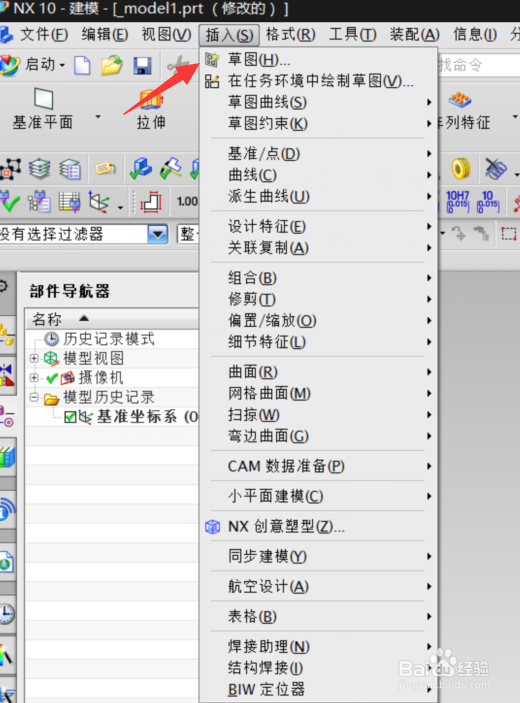520x703 pixels.
Task: Expand the 摄像机 tree node
Action: click(x=34, y=378)
